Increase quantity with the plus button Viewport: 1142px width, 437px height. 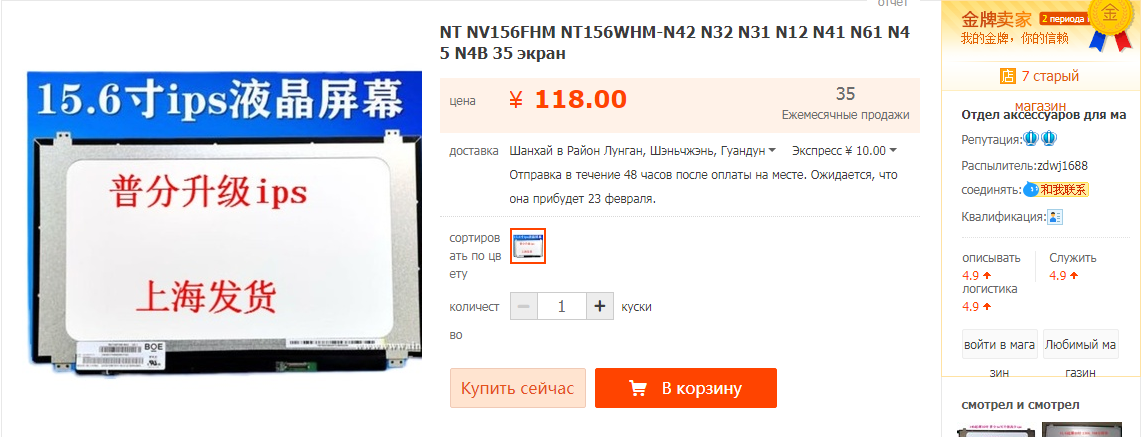tap(599, 307)
